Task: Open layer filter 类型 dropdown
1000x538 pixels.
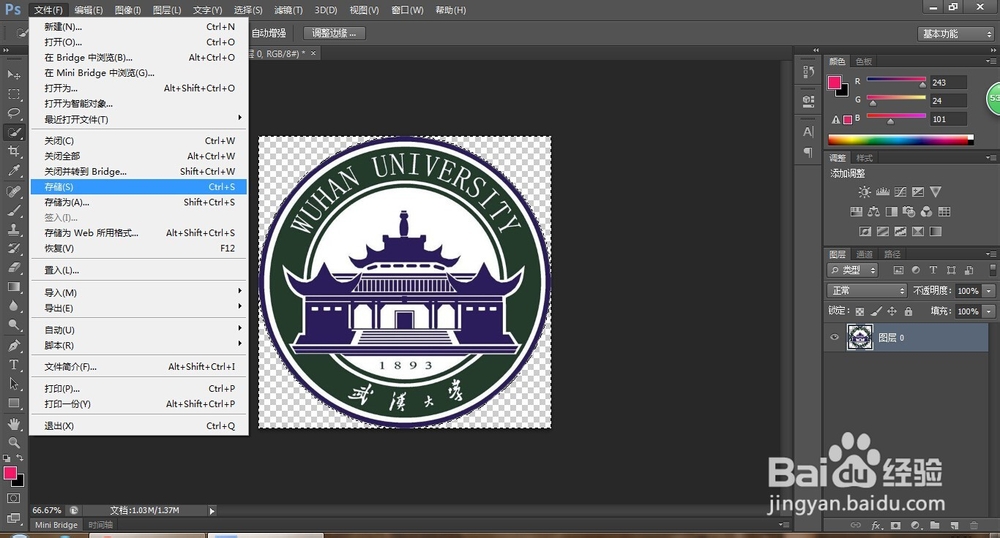Action: pyautogui.click(x=852, y=270)
